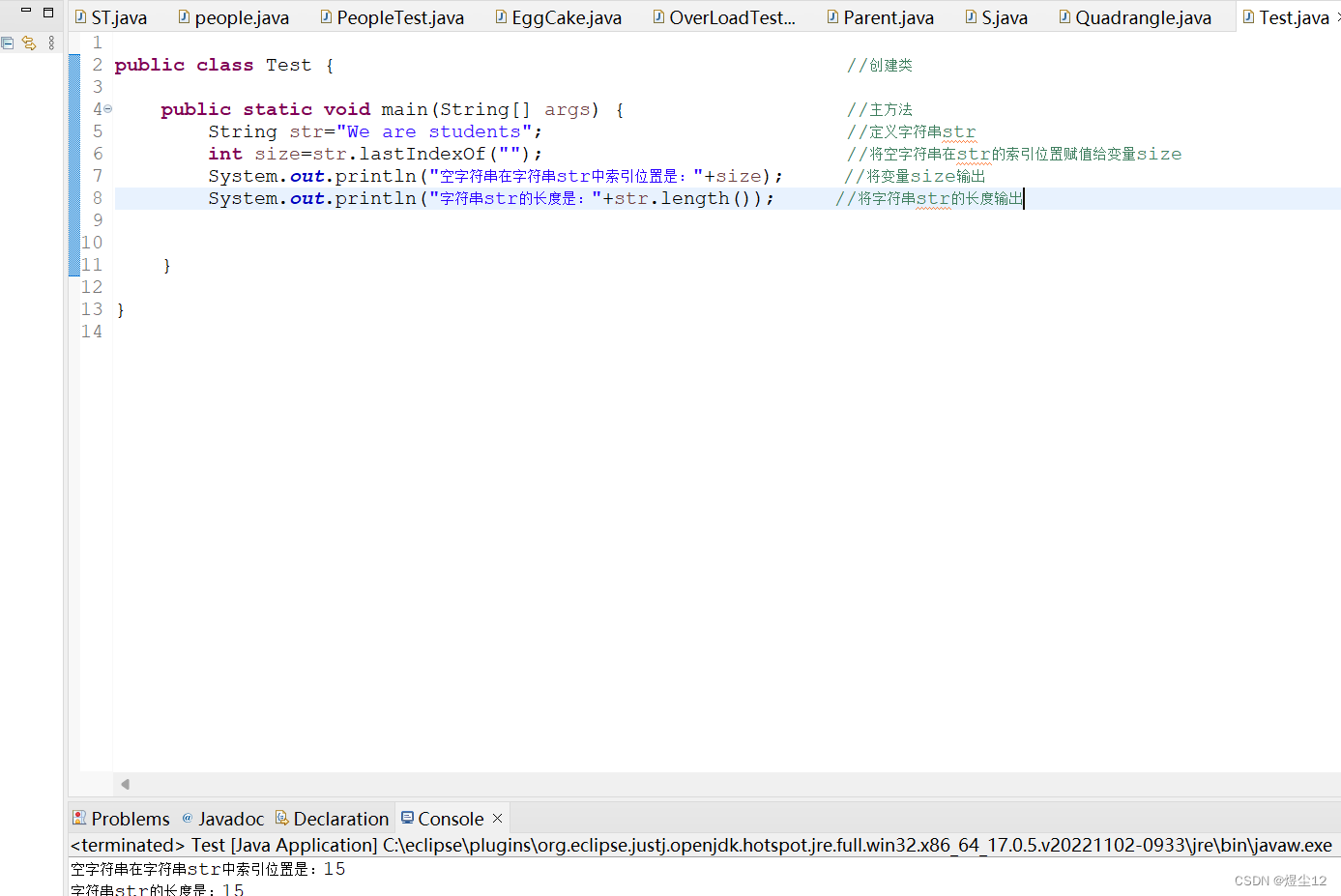1341x896 pixels.
Task: Click the horizontal scrollbar left arrow
Action: tap(124, 784)
